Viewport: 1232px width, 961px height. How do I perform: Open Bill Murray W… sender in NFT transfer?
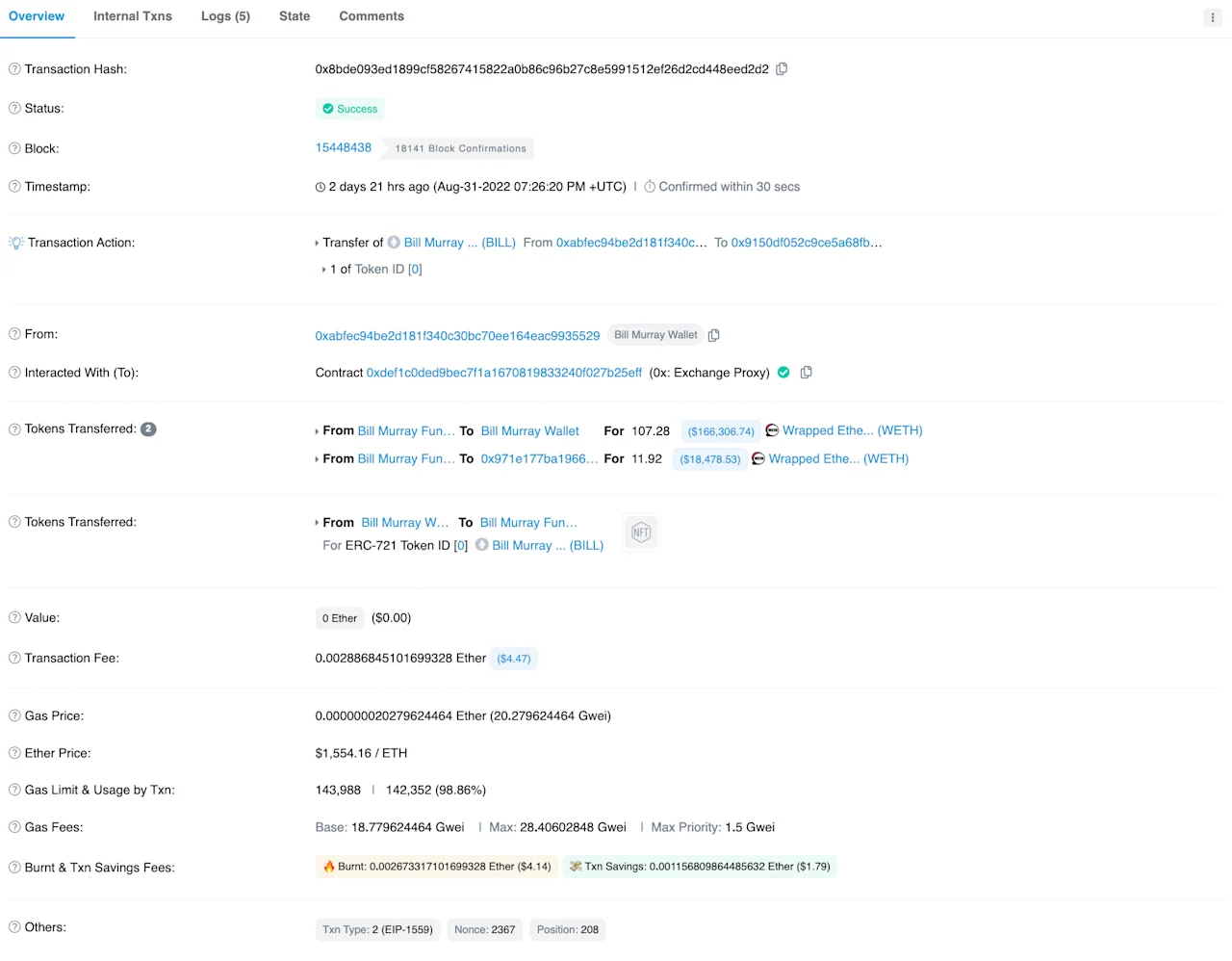click(405, 522)
